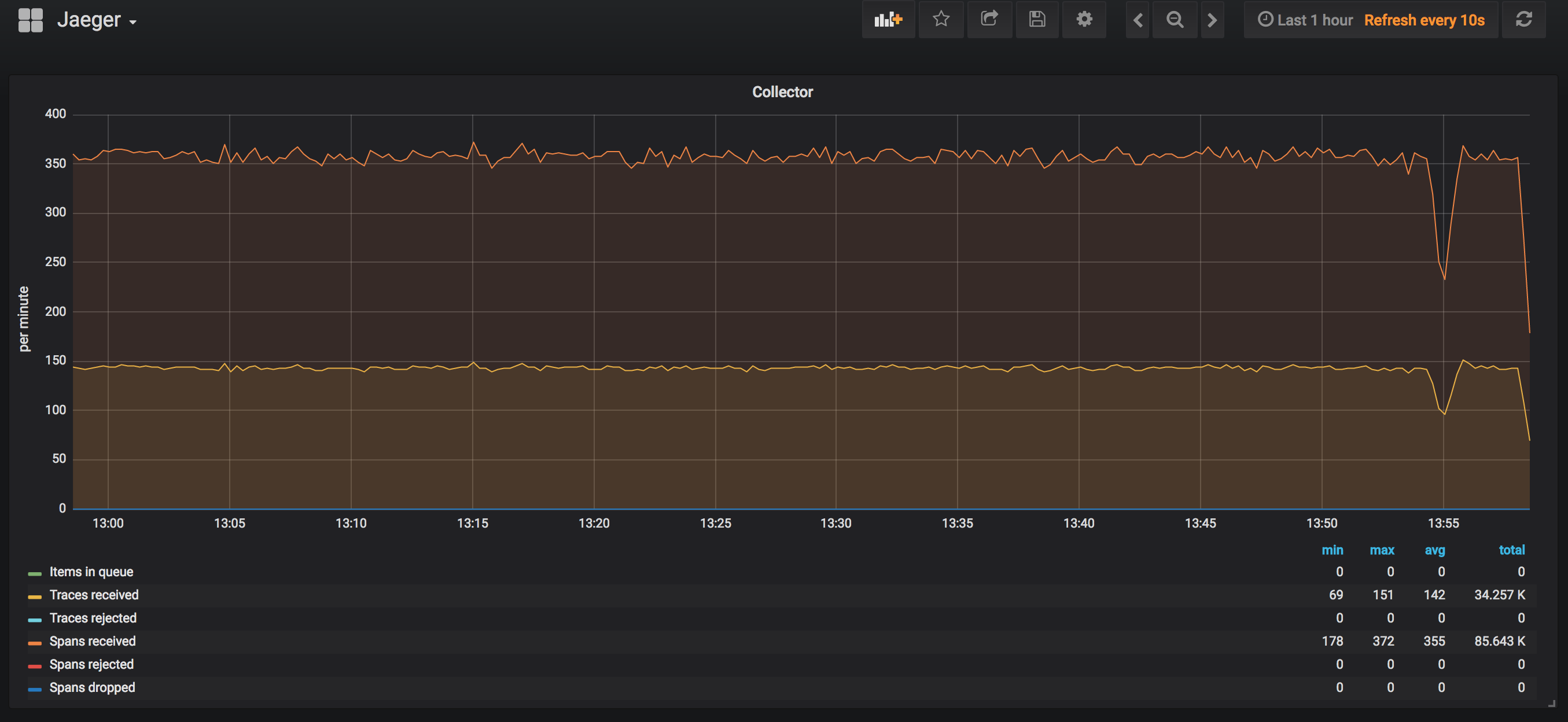Screen dimensions: 1568x722
Task: Open the Jaeger dashboard dropdown
Action: click(97, 20)
